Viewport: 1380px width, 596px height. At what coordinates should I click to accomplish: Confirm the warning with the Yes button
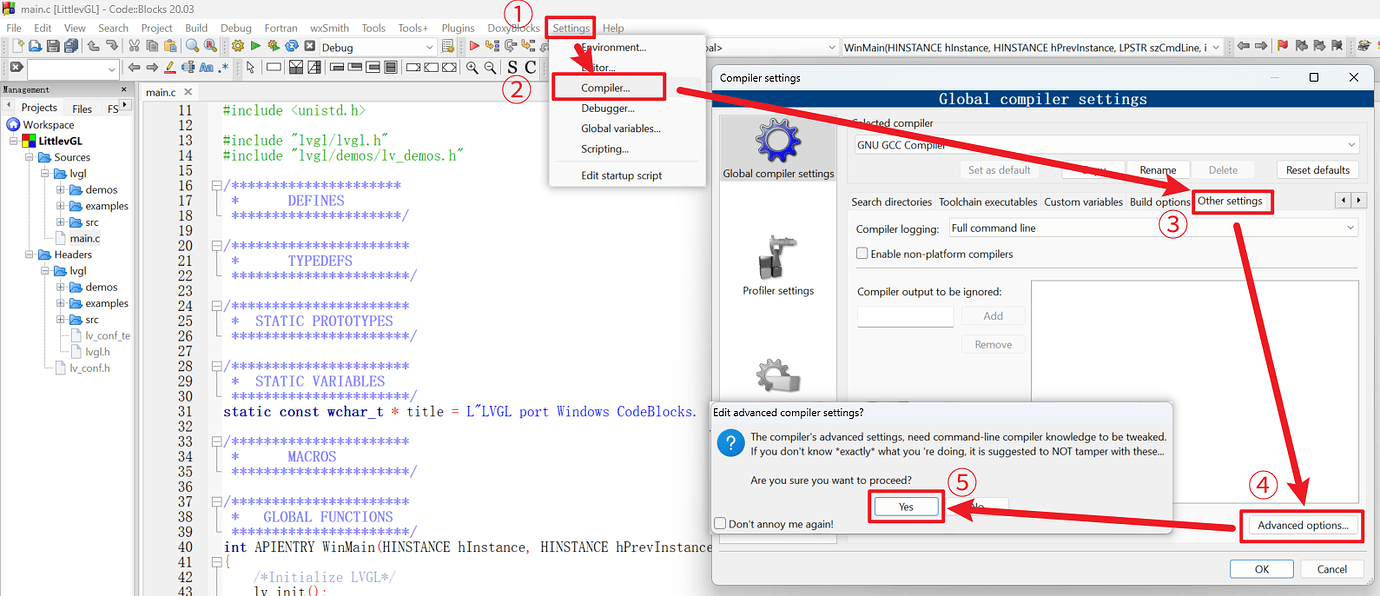(x=905, y=506)
